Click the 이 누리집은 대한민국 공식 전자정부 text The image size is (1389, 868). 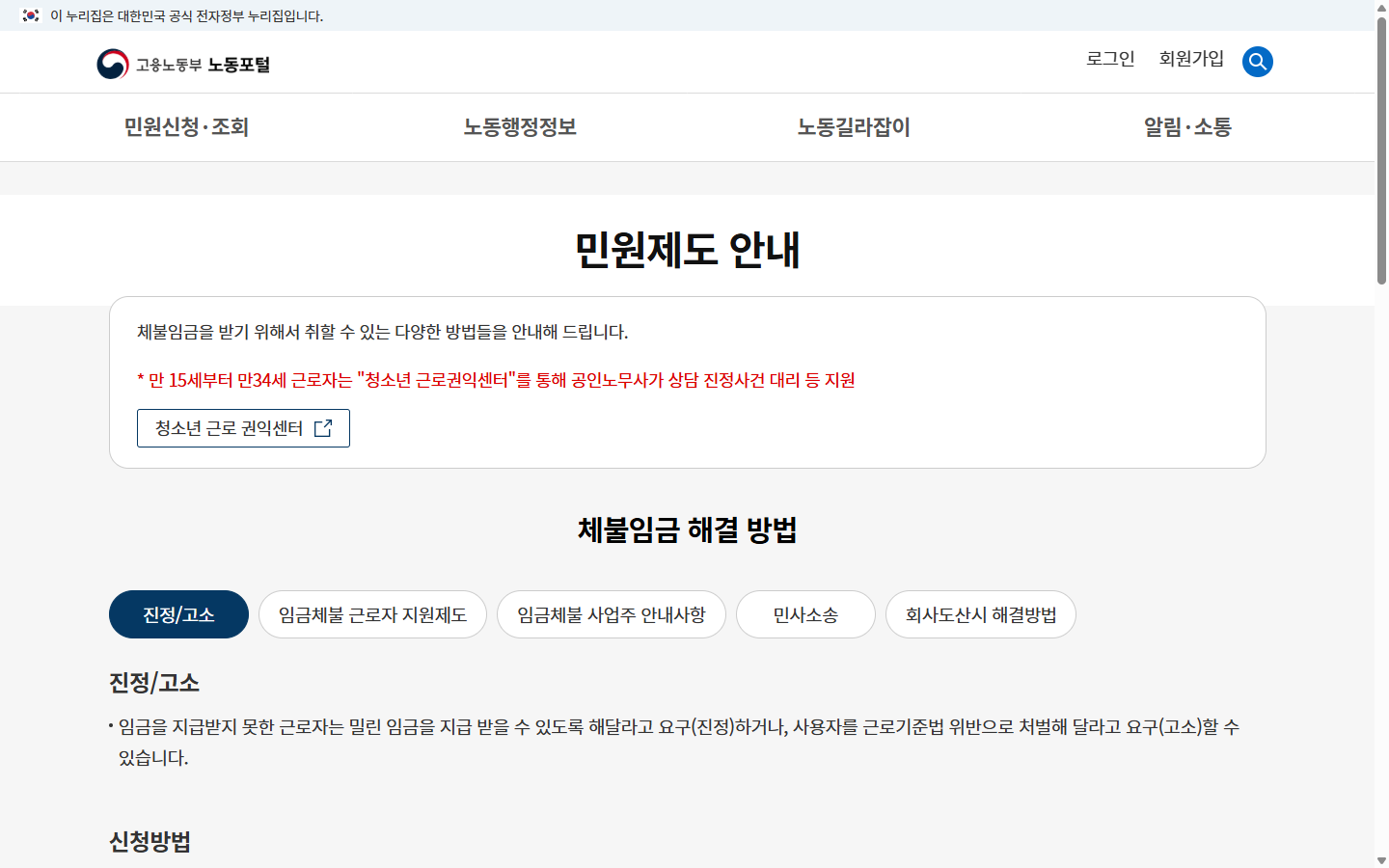click(x=187, y=15)
